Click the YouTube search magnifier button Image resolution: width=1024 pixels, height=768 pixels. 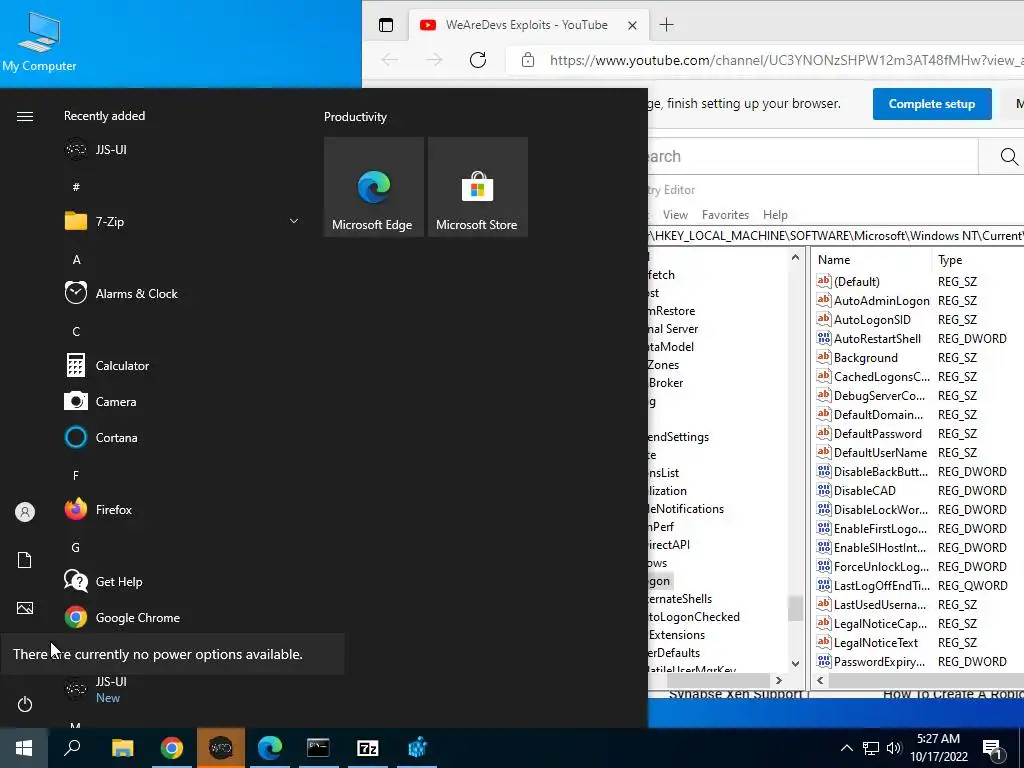[1008, 156]
